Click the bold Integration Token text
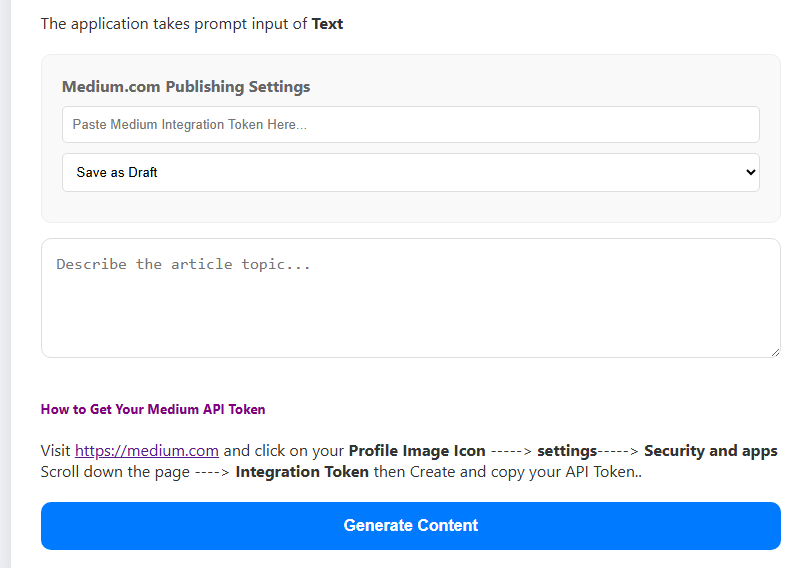 [302, 472]
